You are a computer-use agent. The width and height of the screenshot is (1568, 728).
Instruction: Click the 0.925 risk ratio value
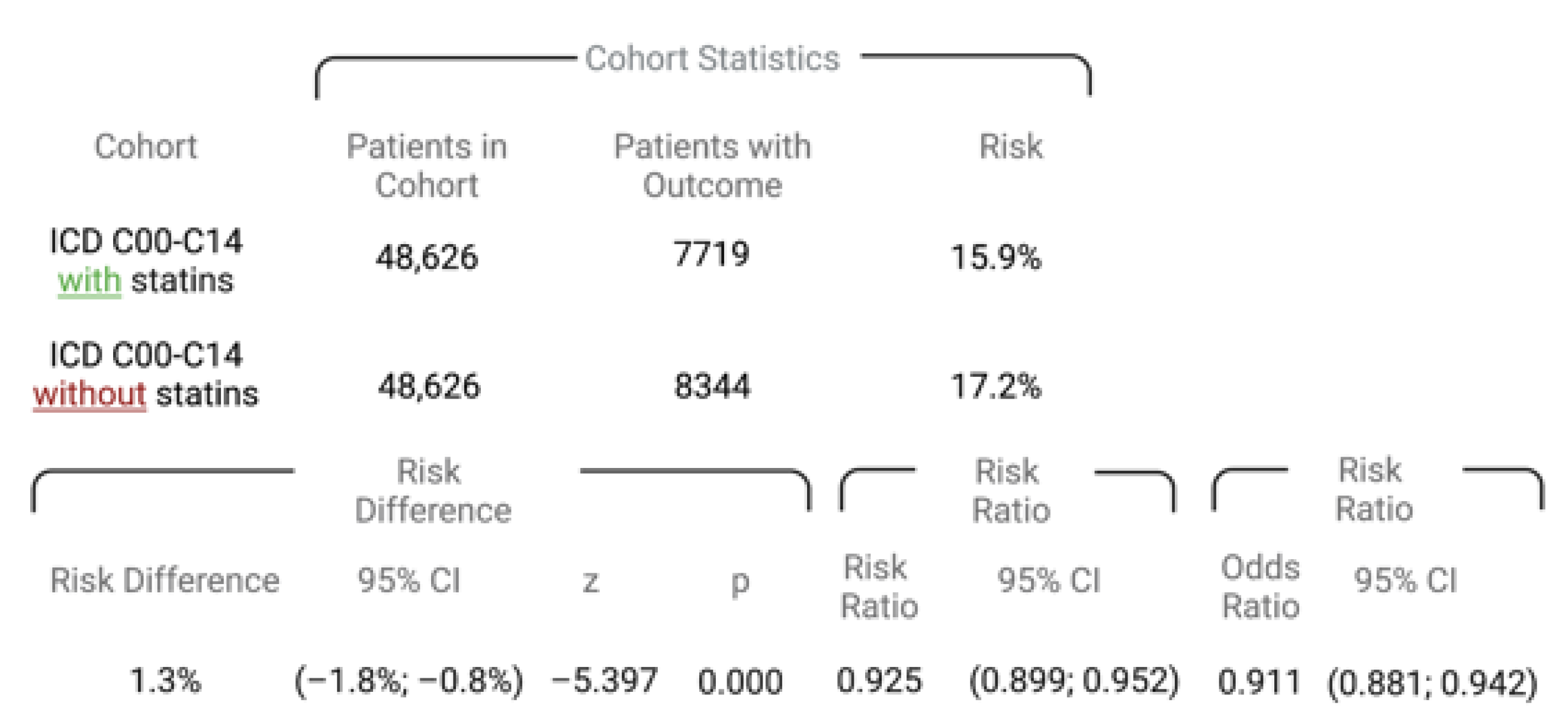point(879,680)
